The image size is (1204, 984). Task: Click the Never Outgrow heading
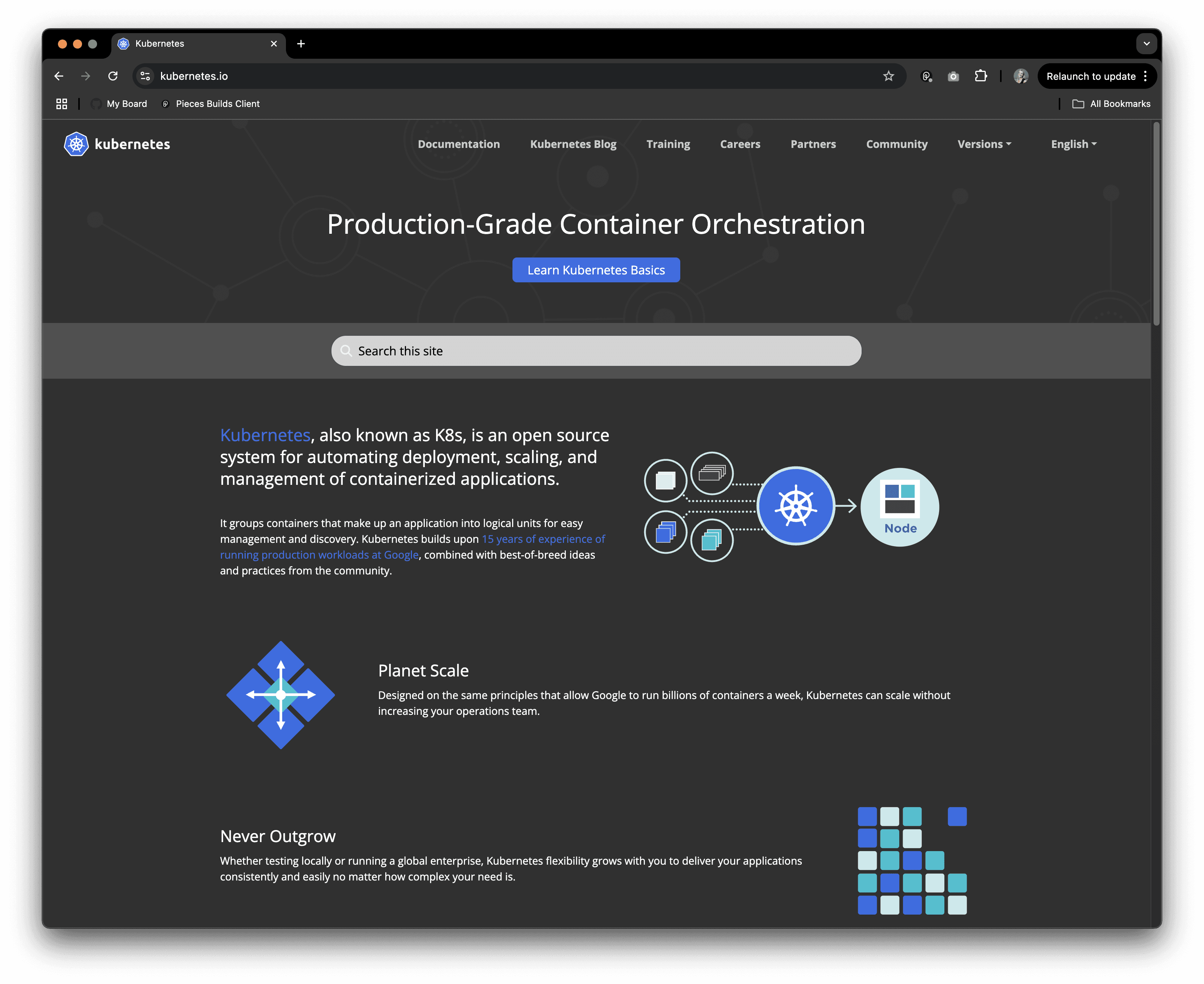coord(278,836)
